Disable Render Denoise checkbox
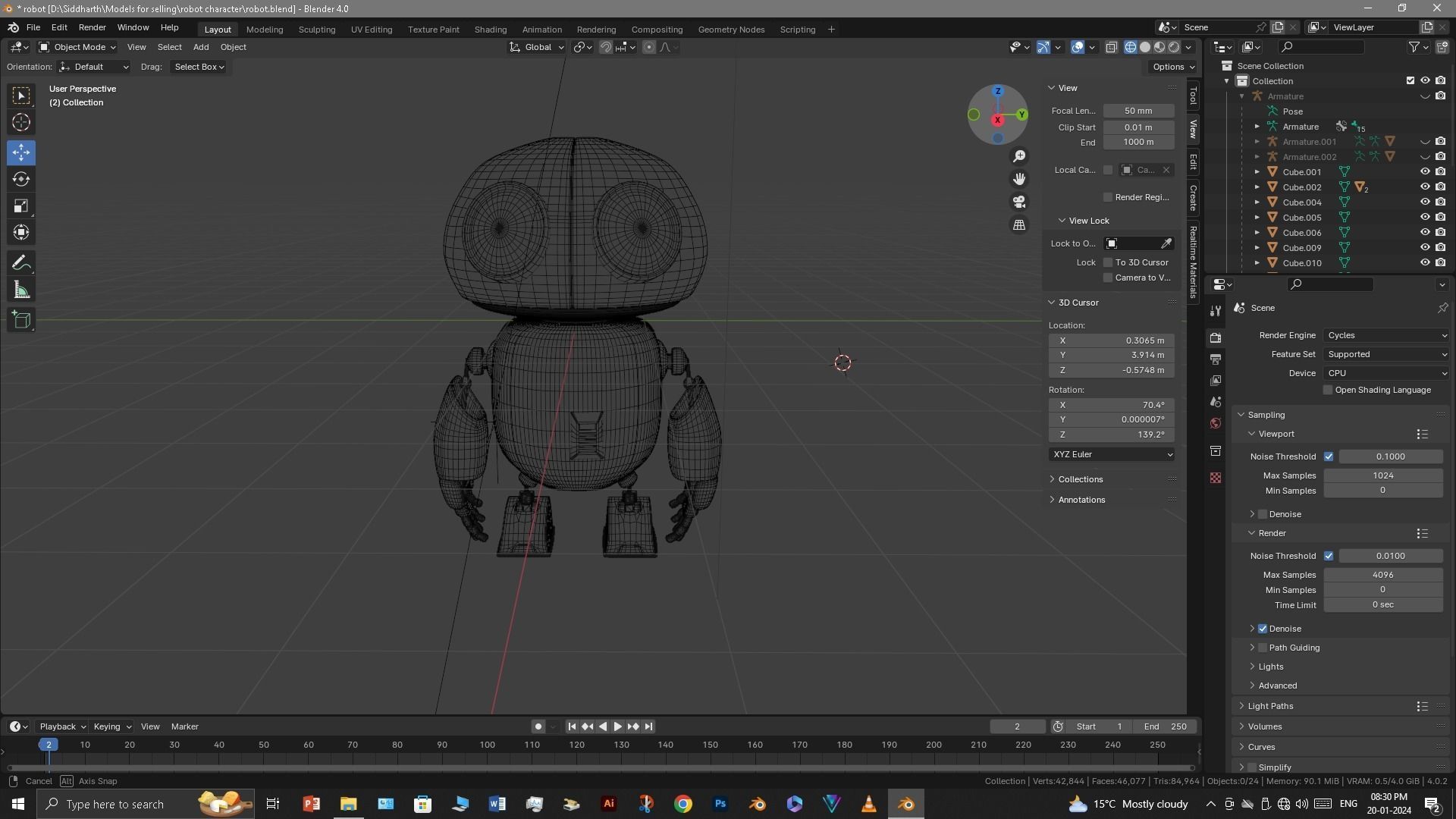1456x819 pixels. [x=1263, y=629]
